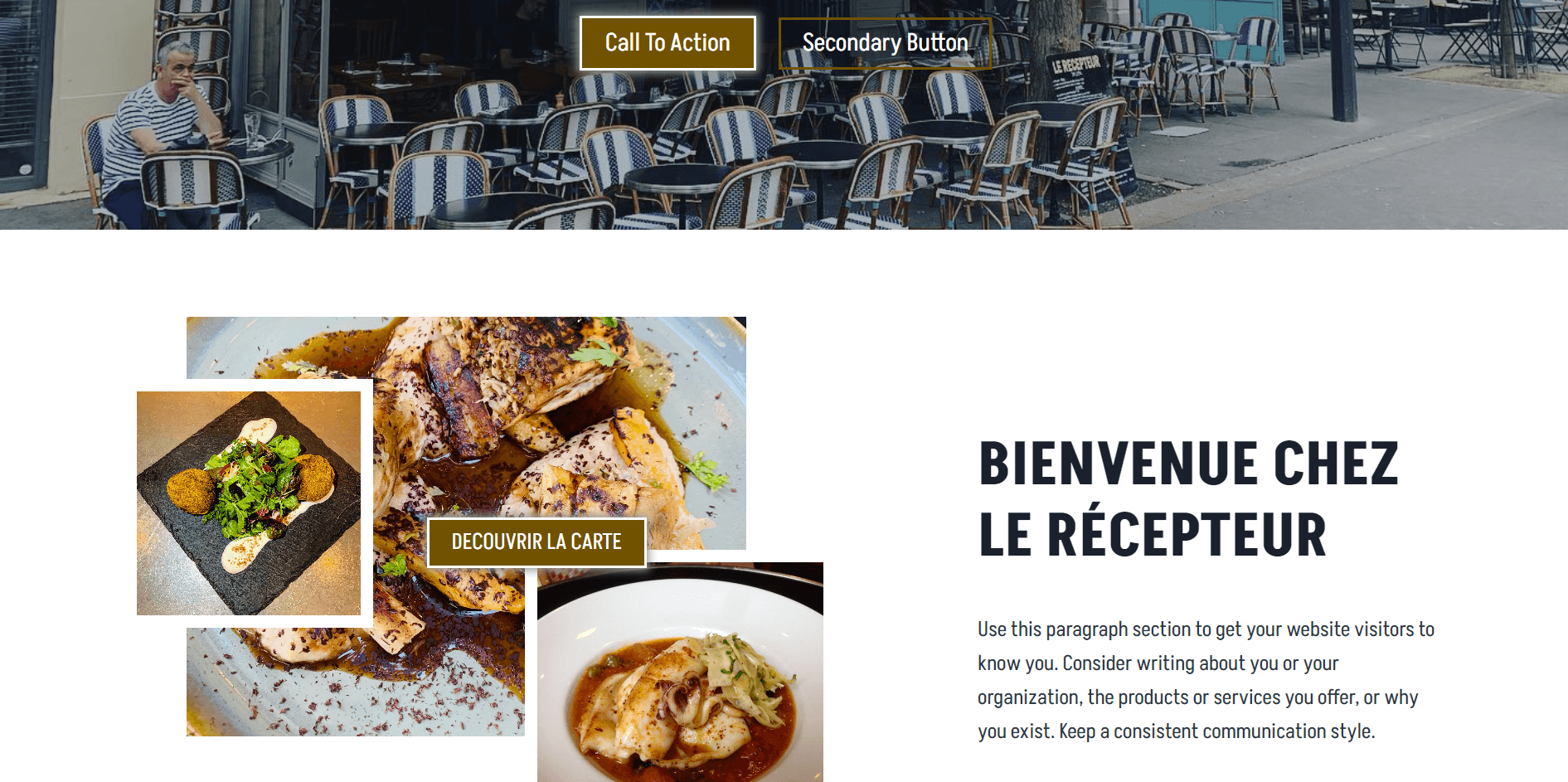Open the squid dish in white bowl photo
This screenshot has width=1568, height=782.
tap(680, 672)
